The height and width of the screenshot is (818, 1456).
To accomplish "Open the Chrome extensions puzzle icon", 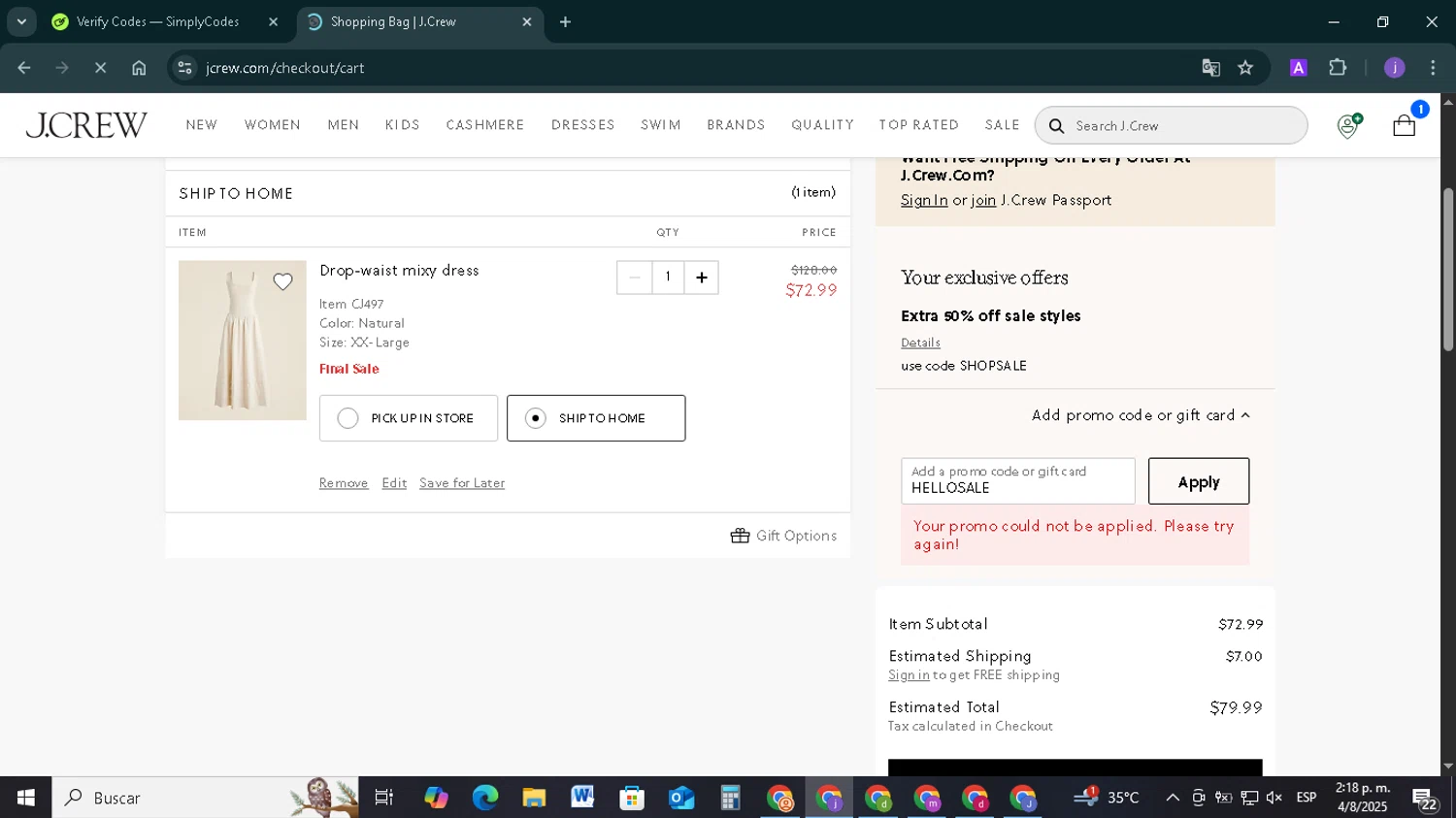I will coord(1338,68).
